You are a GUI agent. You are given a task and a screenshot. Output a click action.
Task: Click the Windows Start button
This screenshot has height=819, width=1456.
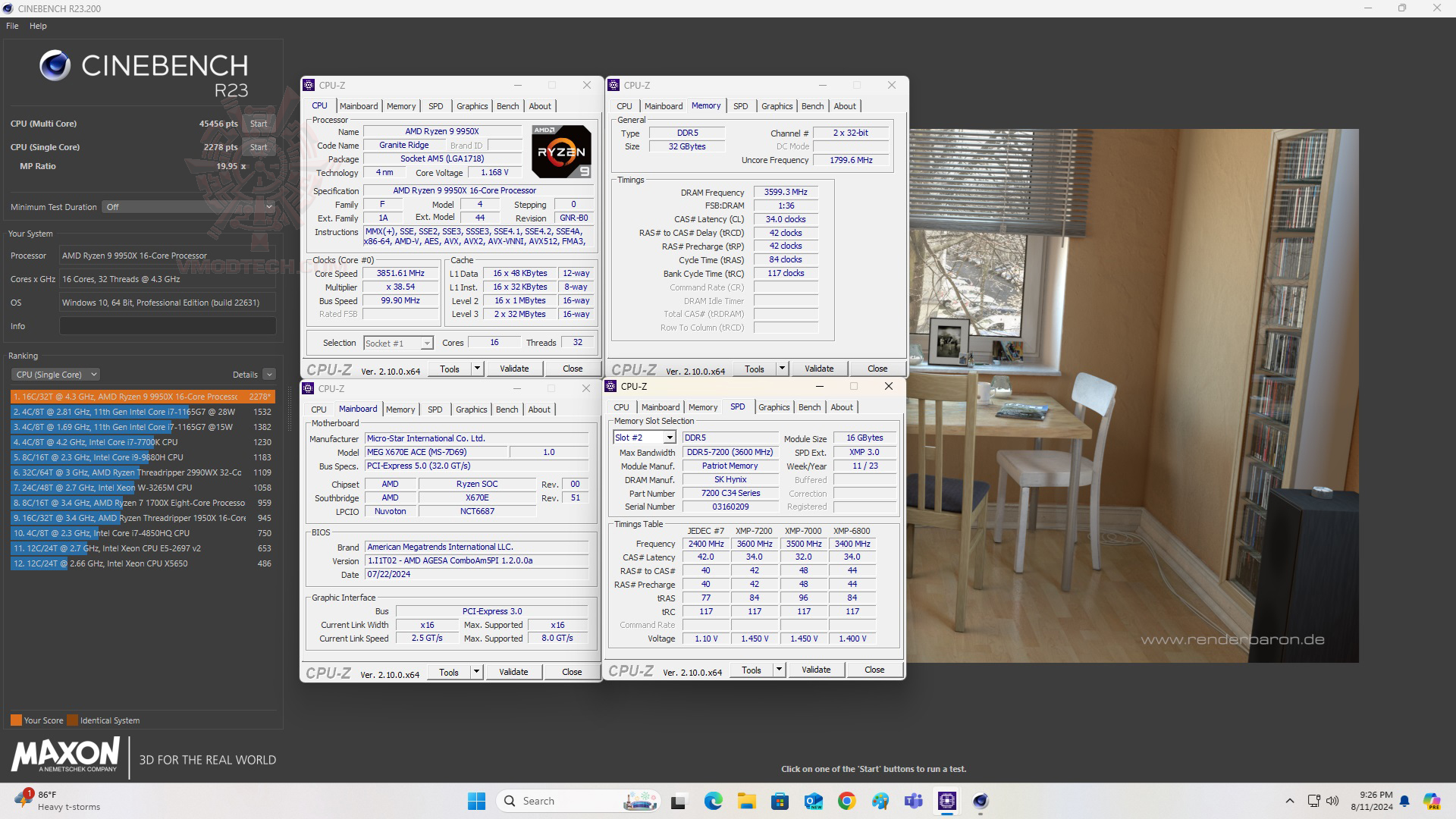[x=476, y=801]
